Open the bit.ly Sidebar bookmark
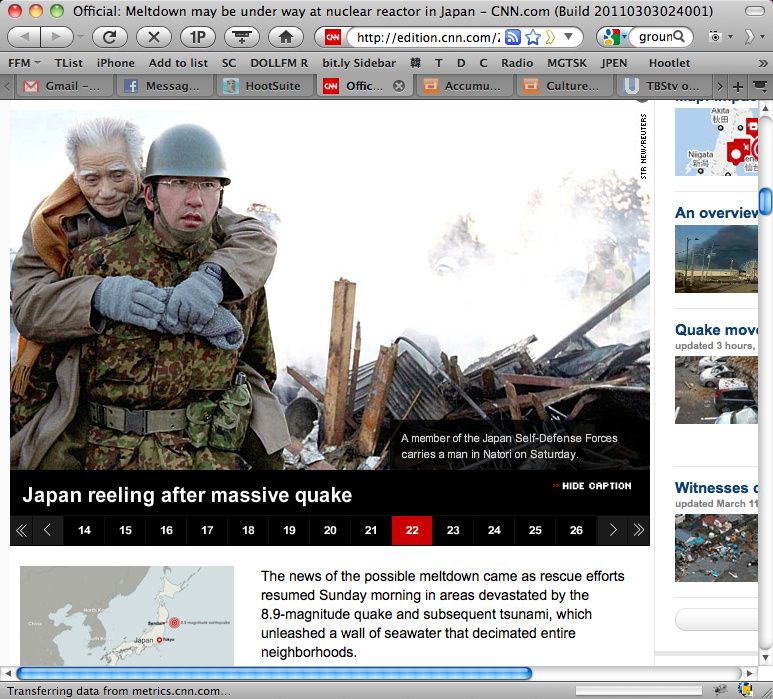The image size is (773, 699). tap(359, 62)
